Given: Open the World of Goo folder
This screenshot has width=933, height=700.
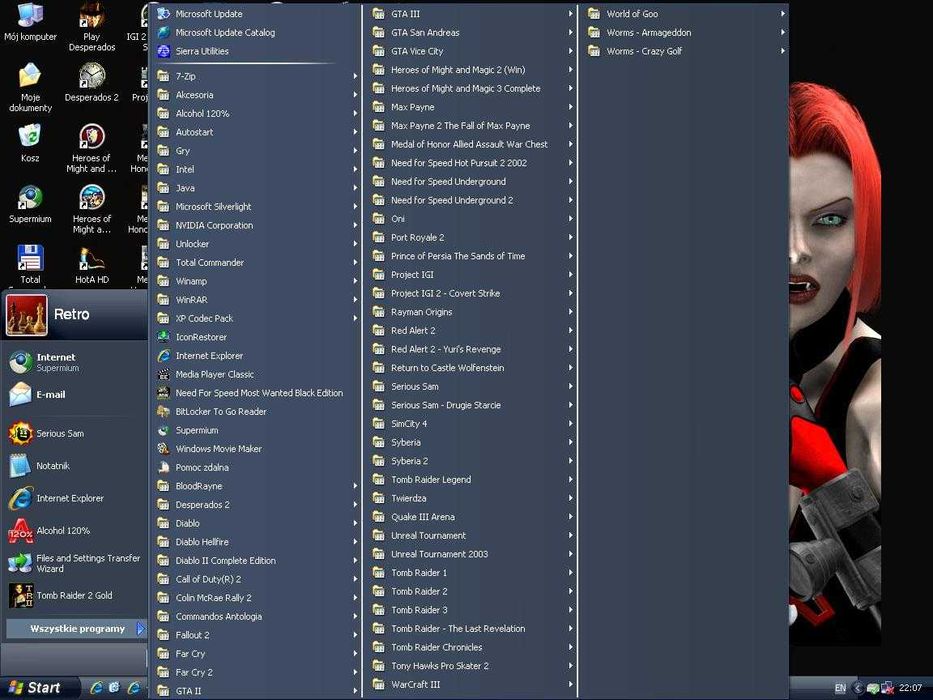Looking at the screenshot, I should [x=687, y=14].
